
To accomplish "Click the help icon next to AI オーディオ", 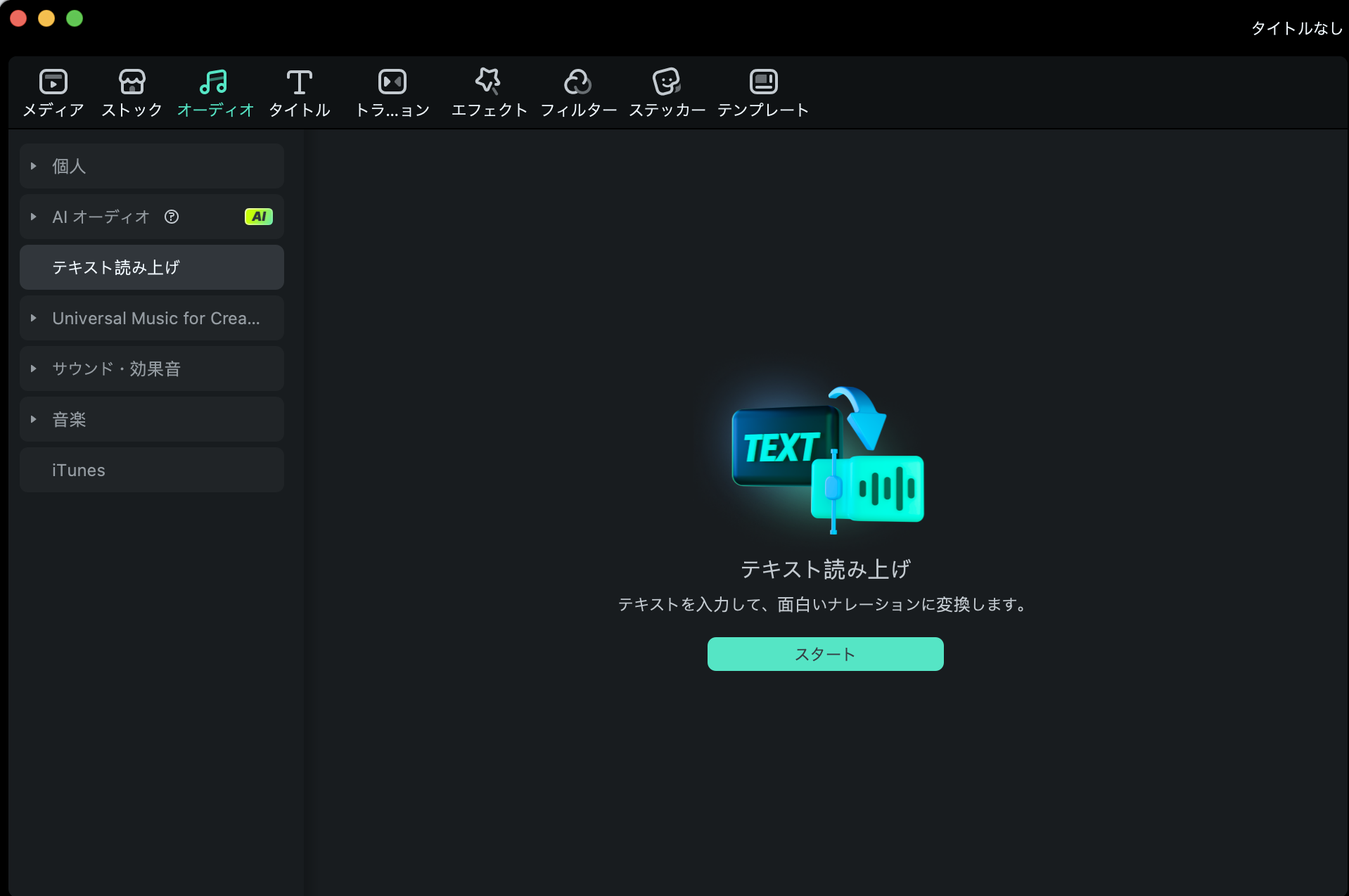I will point(172,217).
